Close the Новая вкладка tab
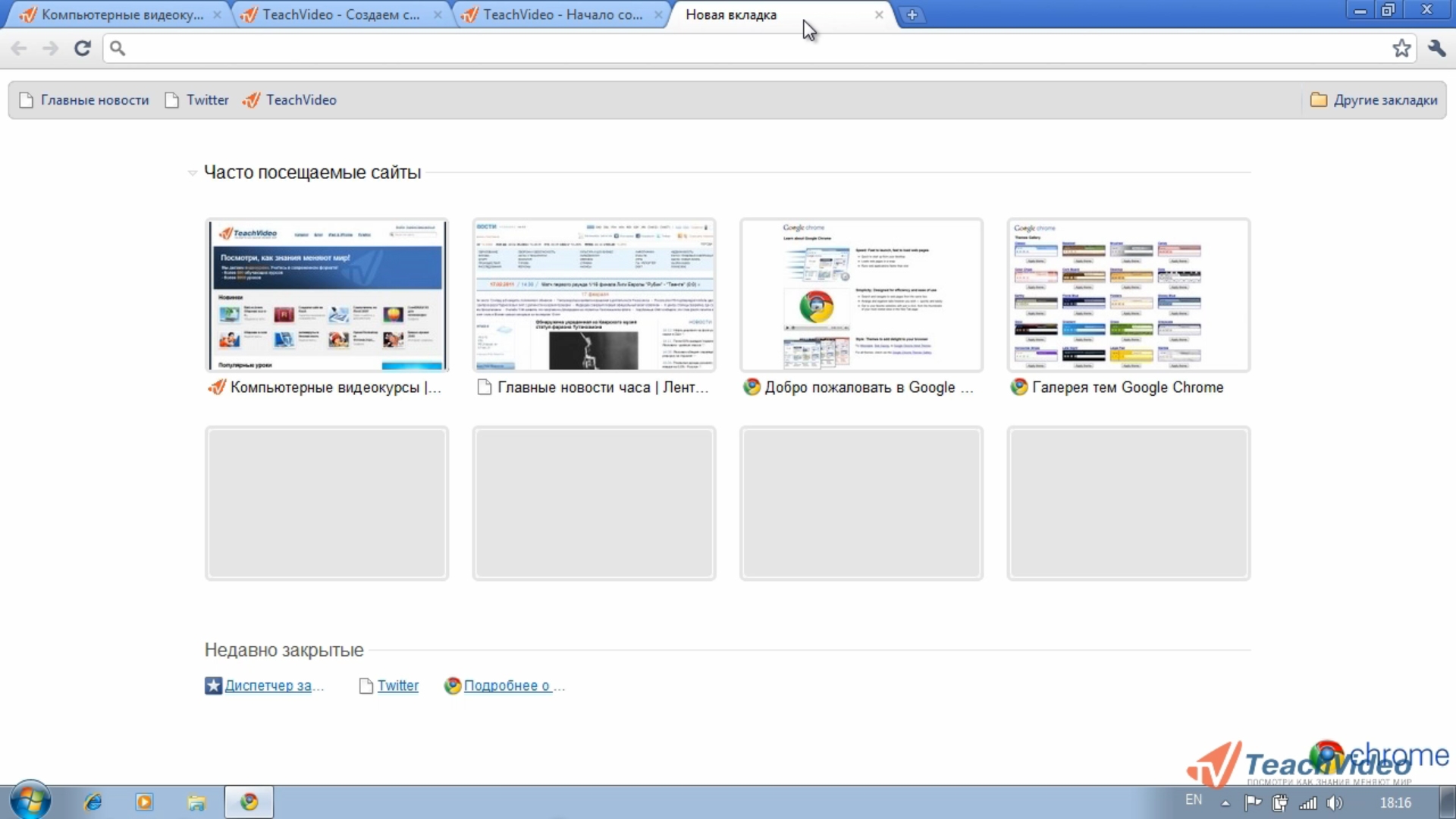Screen dimensions: 1456x819 click(x=878, y=14)
